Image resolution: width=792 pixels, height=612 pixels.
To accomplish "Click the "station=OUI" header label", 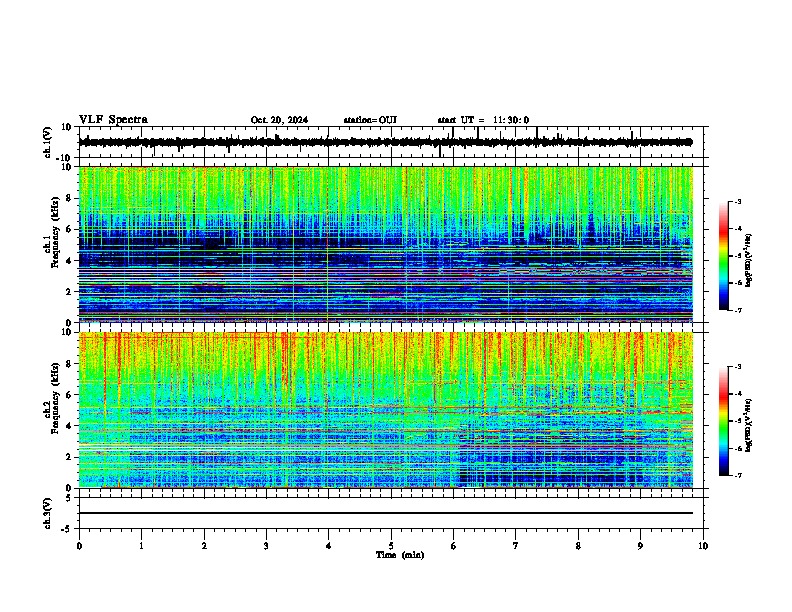I will pyautogui.click(x=370, y=120).
